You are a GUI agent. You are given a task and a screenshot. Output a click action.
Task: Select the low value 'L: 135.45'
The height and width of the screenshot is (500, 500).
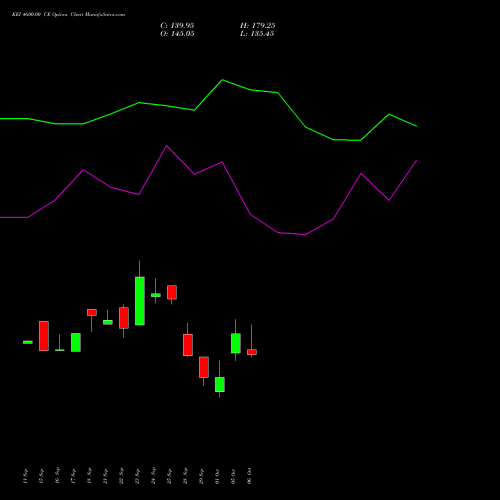tap(257, 34)
